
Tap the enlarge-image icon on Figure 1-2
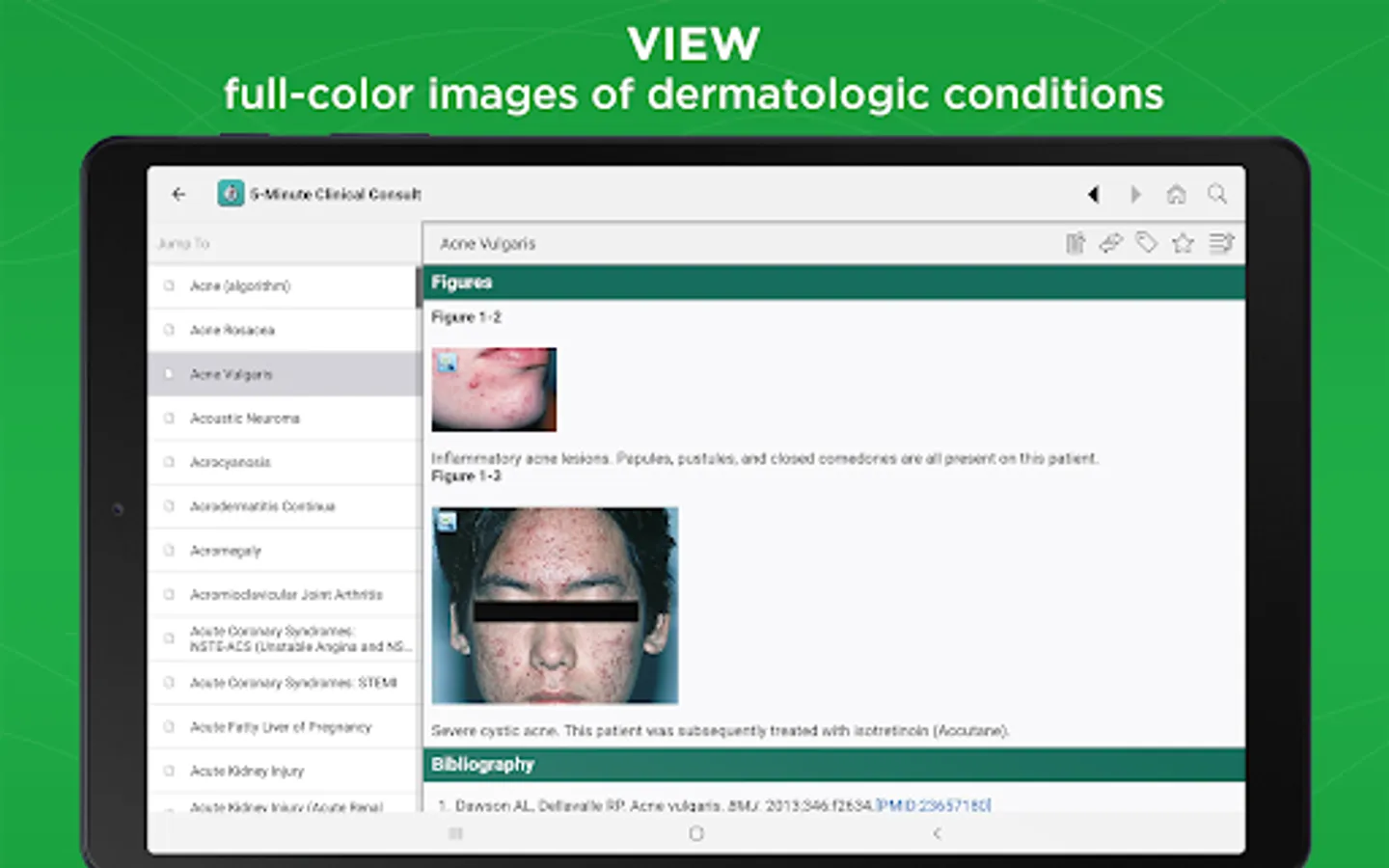click(447, 363)
